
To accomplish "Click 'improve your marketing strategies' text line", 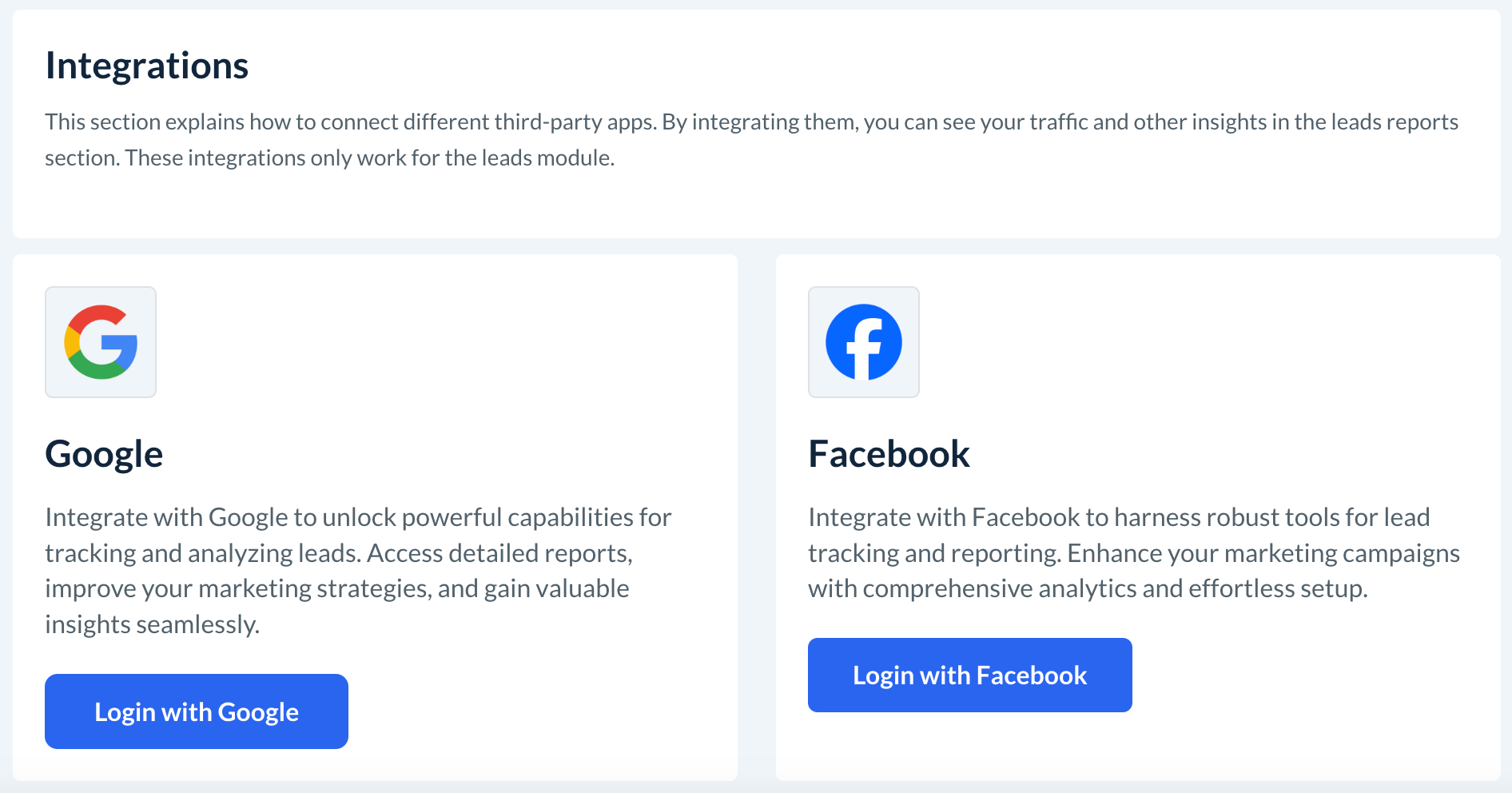I will (x=336, y=589).
